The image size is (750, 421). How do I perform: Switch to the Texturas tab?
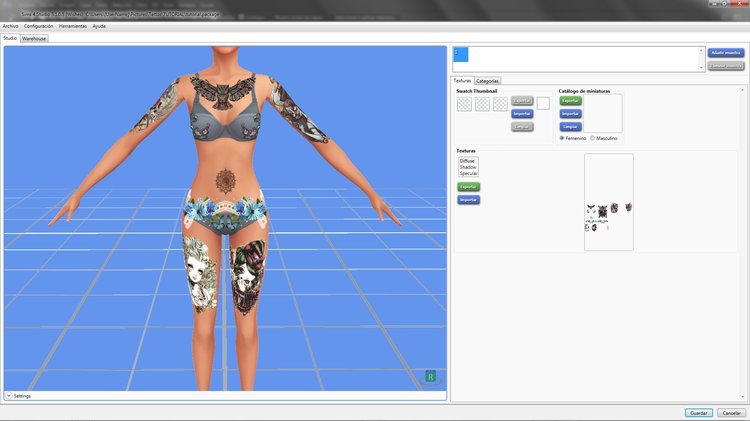463,81
